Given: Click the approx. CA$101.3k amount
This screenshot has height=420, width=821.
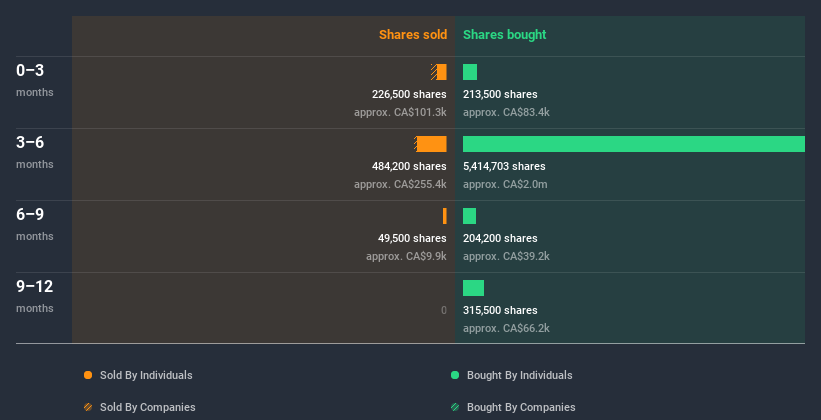Looking at the screenshot, I should (400, 112).
